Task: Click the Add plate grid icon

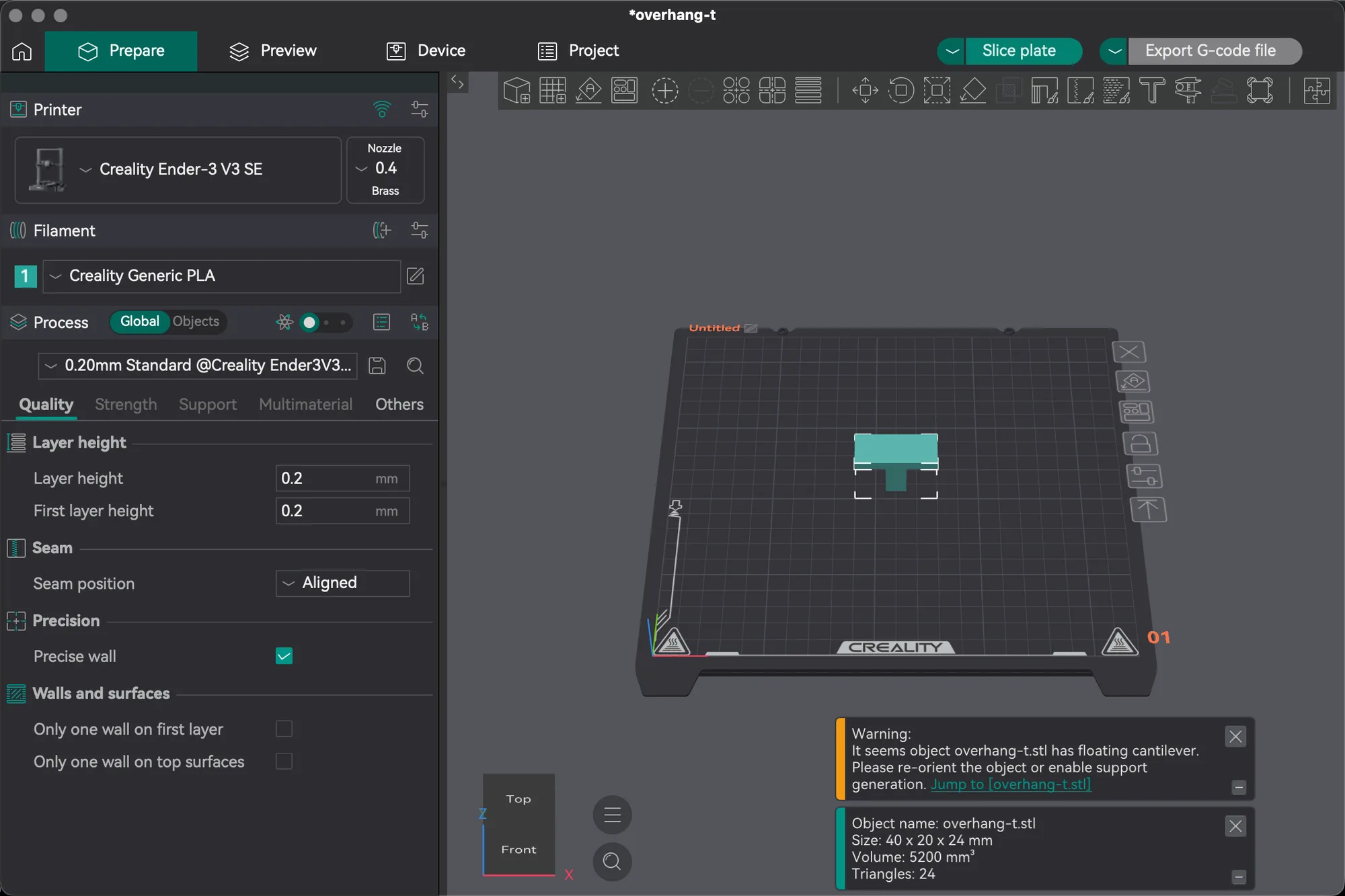Action: [553, 90]
